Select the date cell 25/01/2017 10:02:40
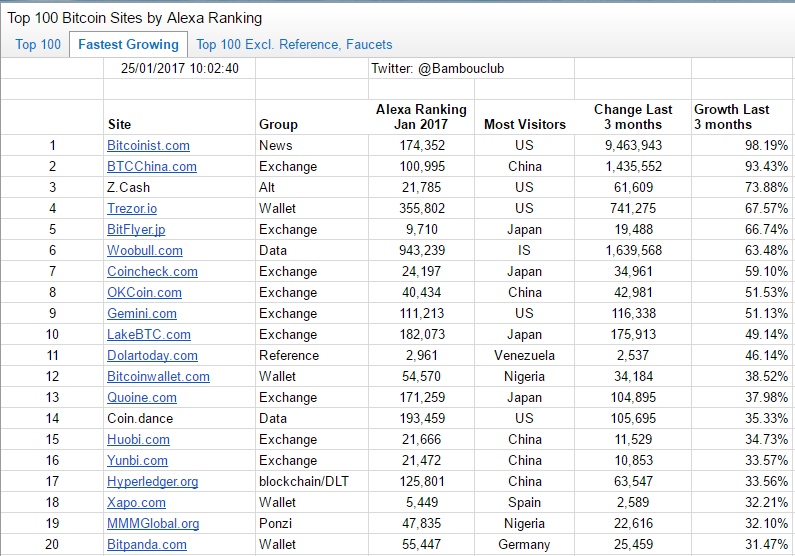 (x=179, y=68)
